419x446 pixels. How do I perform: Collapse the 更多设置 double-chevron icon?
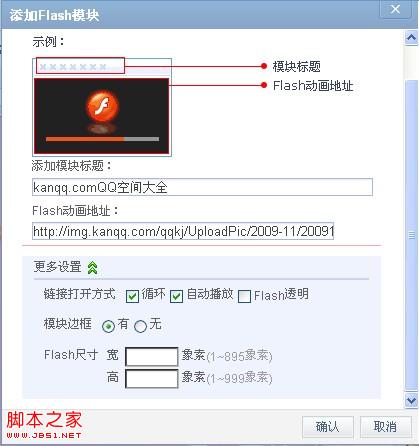(x=92, y=267)
